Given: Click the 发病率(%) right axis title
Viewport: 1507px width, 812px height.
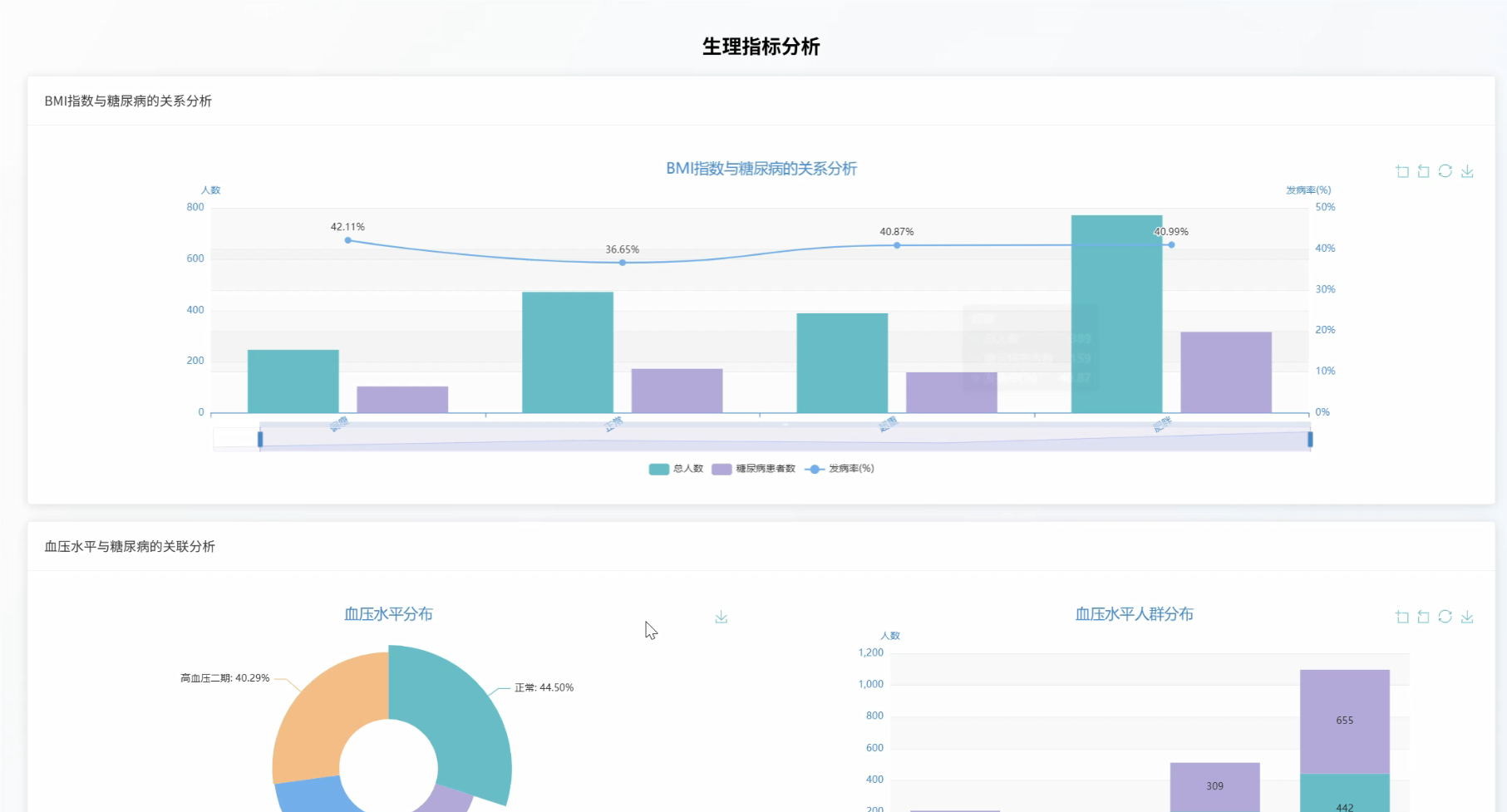Looking at the screenshot, I should click(x=1308, y=190).
